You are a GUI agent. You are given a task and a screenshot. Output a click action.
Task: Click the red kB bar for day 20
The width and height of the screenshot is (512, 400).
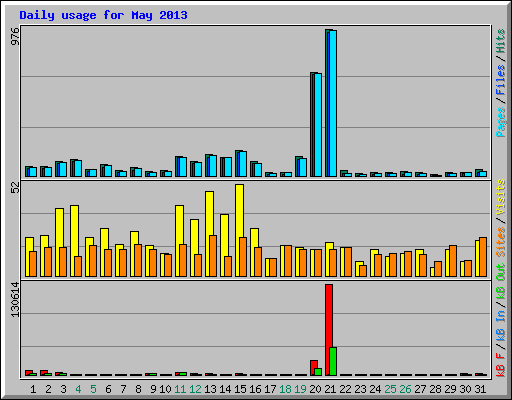[313, 368]
